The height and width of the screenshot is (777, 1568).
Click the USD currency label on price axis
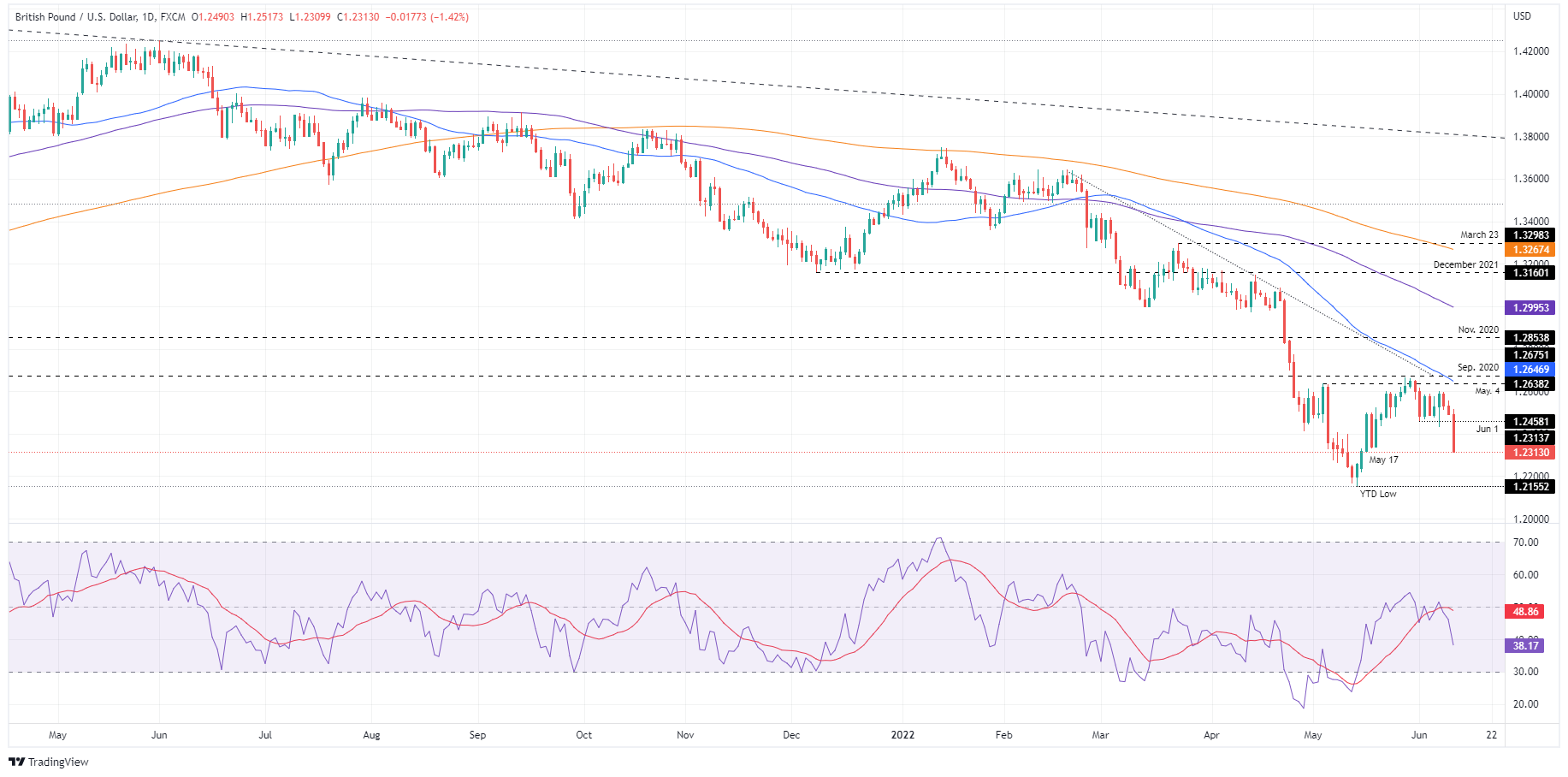[1522, 16]
